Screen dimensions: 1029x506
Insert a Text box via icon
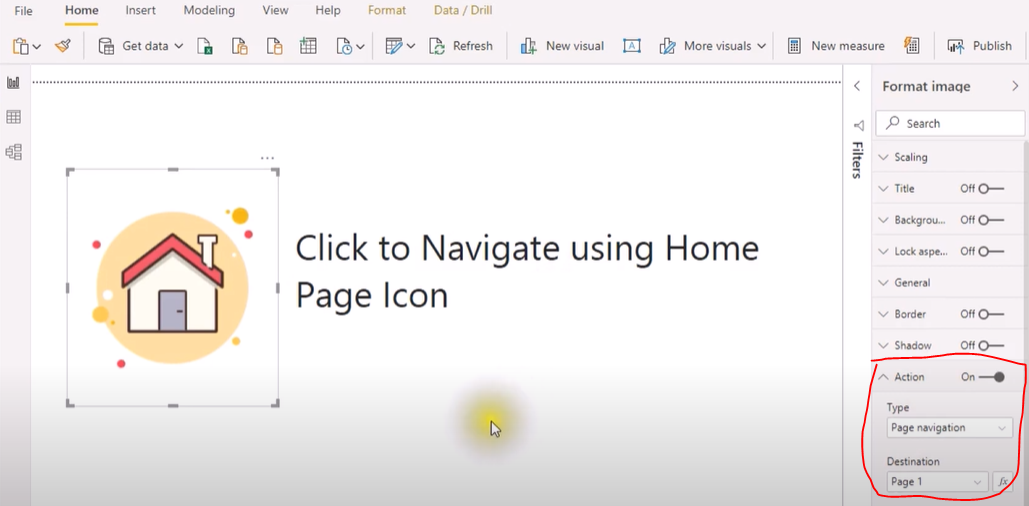pyautogui.click(x=631, y=46)
